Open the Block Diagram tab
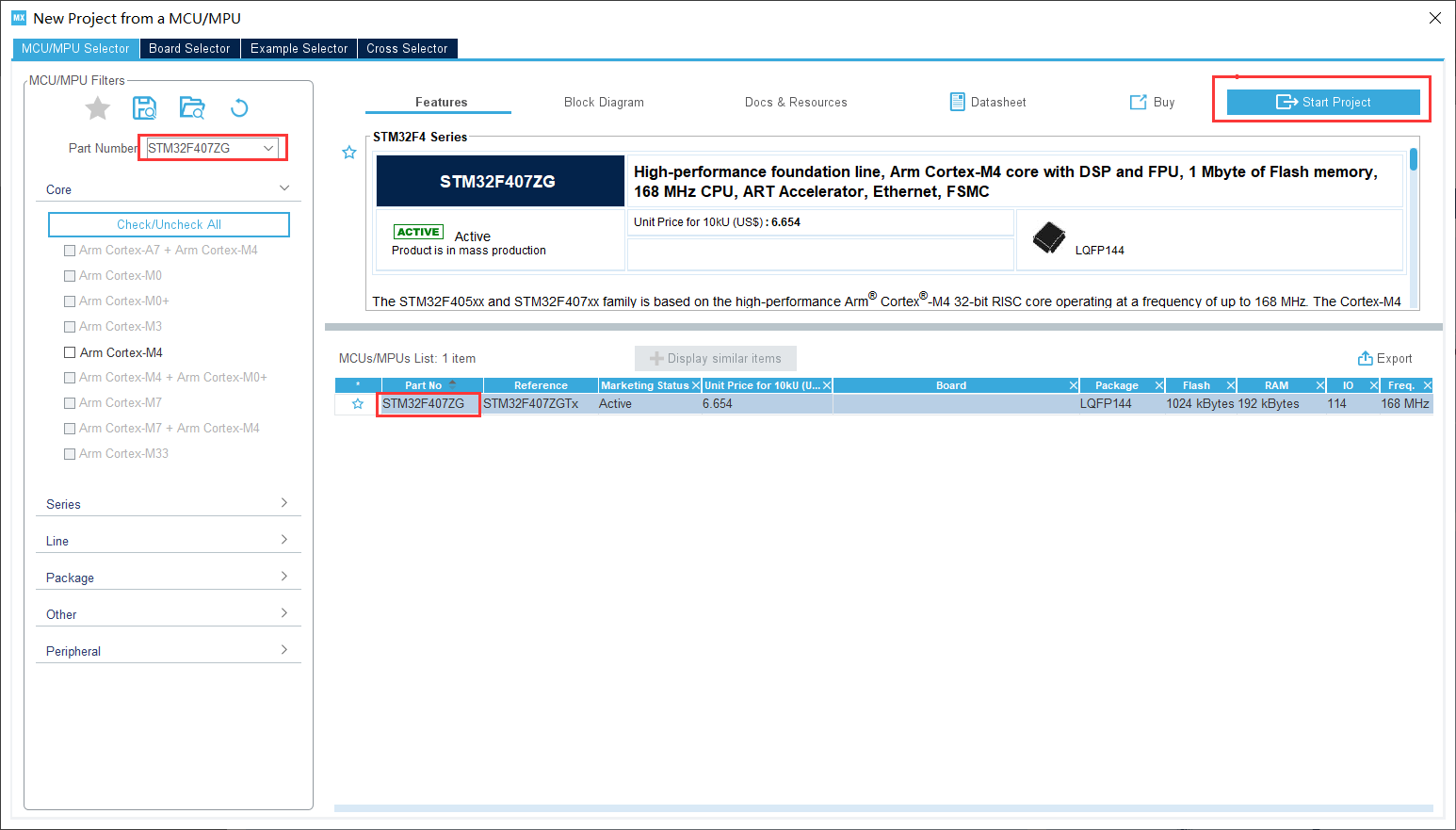 (604, 102)
